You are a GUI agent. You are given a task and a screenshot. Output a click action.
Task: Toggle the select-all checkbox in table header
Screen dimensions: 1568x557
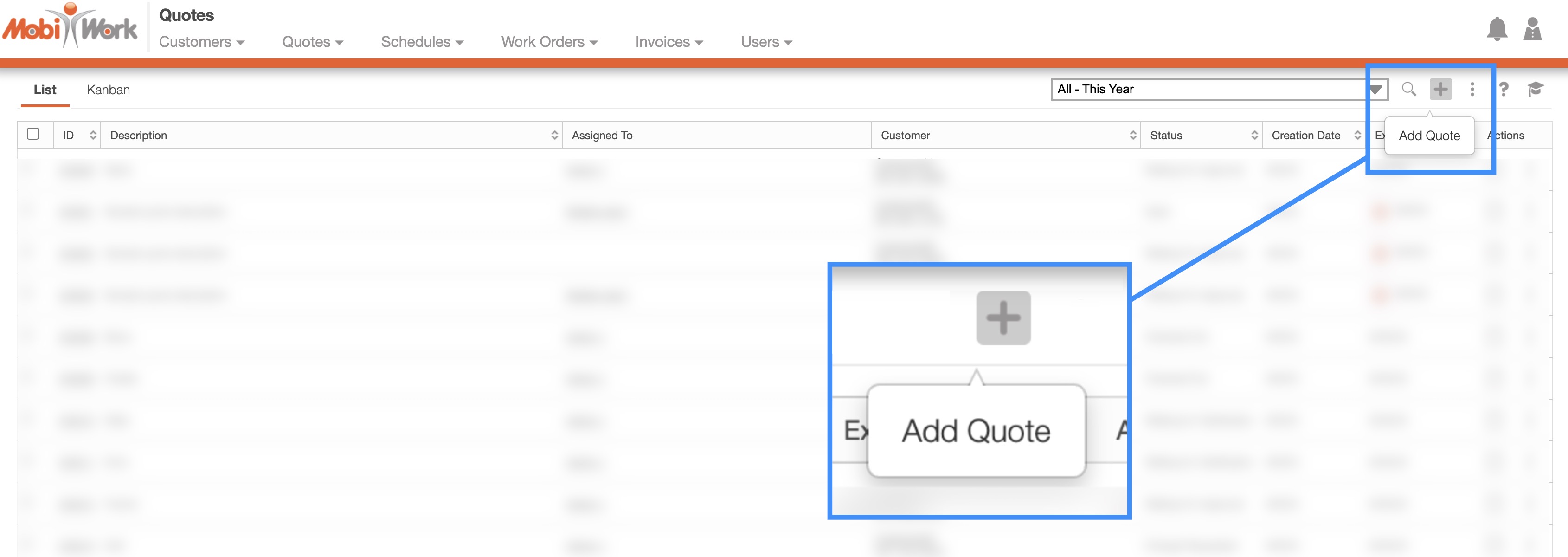(x=33, y=134)
